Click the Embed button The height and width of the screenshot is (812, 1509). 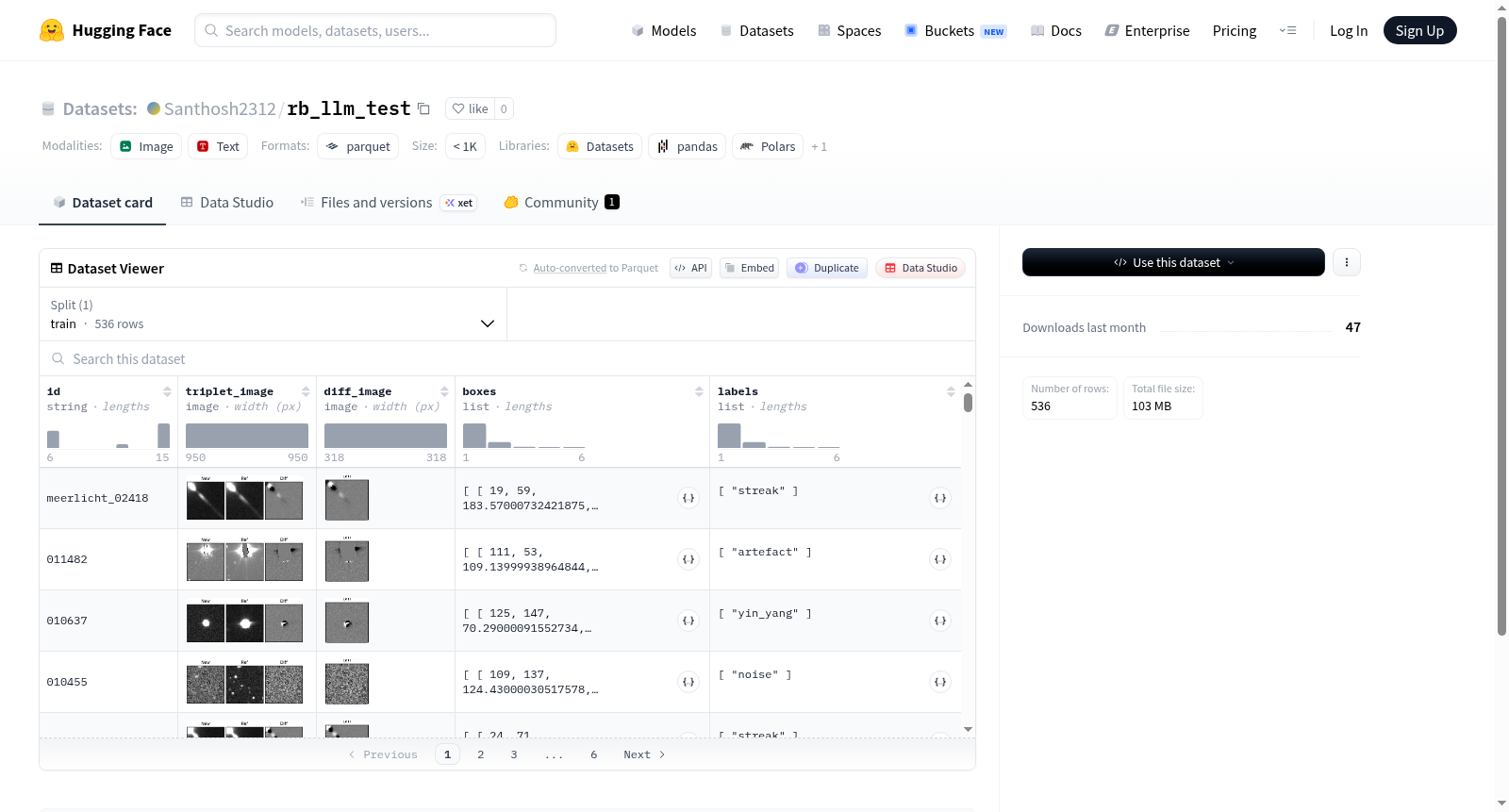(x=749, y=268)
